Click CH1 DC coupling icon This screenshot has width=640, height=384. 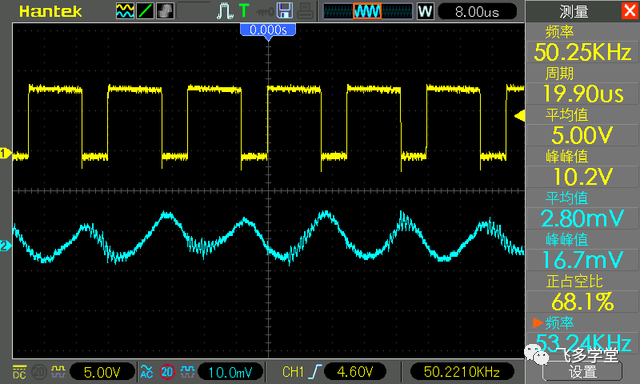click(x=19, y=372)
